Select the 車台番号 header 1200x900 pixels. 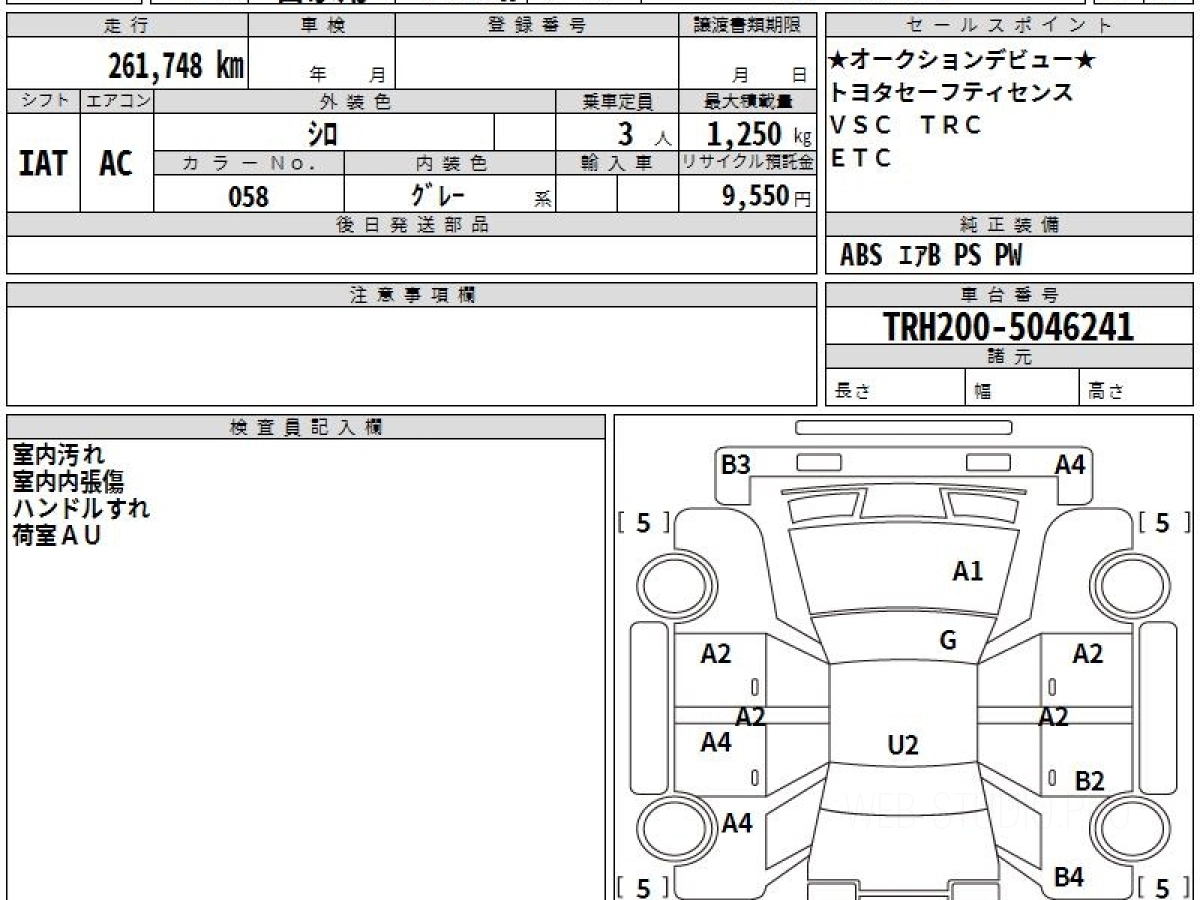[1009, 295]
